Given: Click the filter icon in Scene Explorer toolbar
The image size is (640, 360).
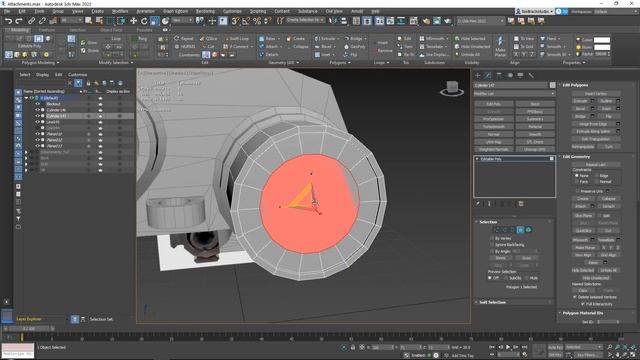Looking at the screenshot, I should [x=78, y=83].
